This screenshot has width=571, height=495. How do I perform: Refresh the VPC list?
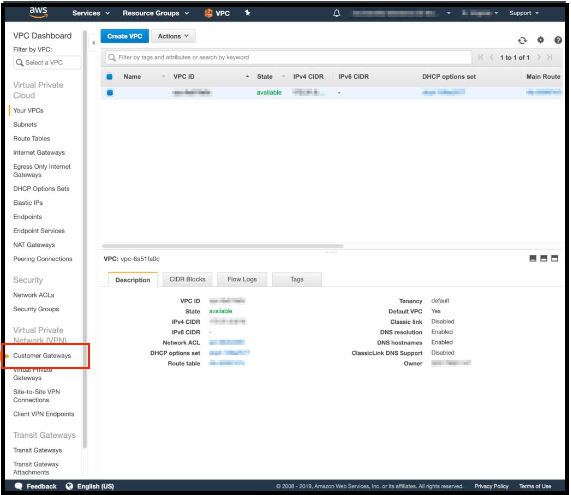pyautogui.click(x=522, y=40)
